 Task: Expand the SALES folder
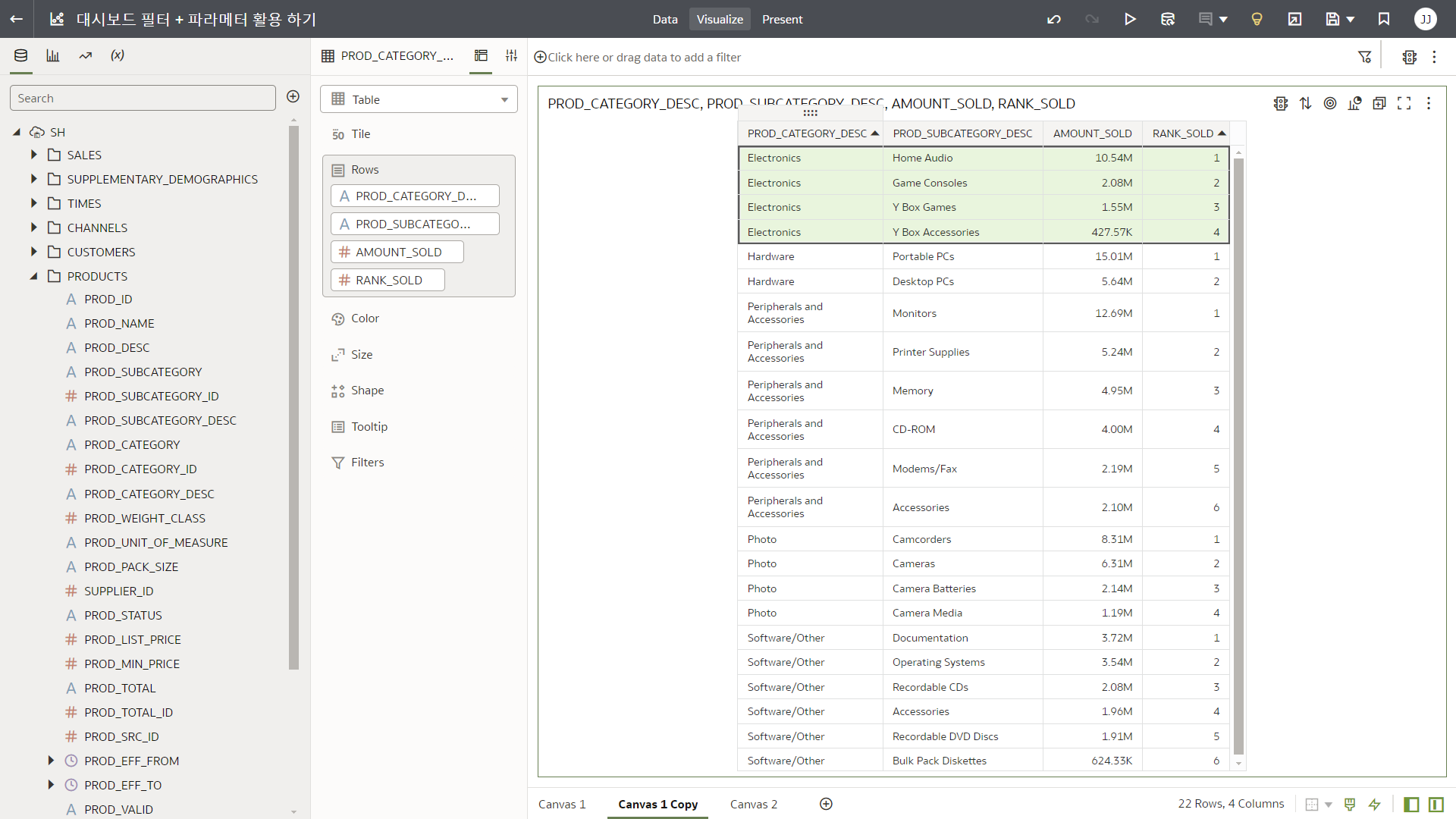tap(34, 155)
